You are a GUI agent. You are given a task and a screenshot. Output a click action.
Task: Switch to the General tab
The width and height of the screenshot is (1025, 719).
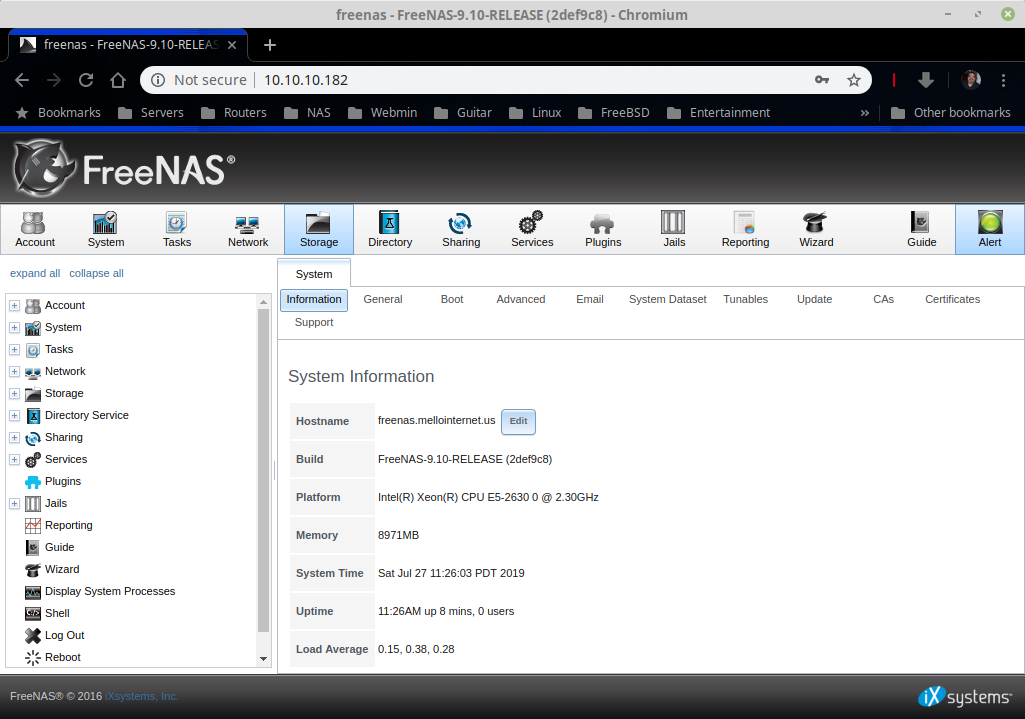(382, 299)
